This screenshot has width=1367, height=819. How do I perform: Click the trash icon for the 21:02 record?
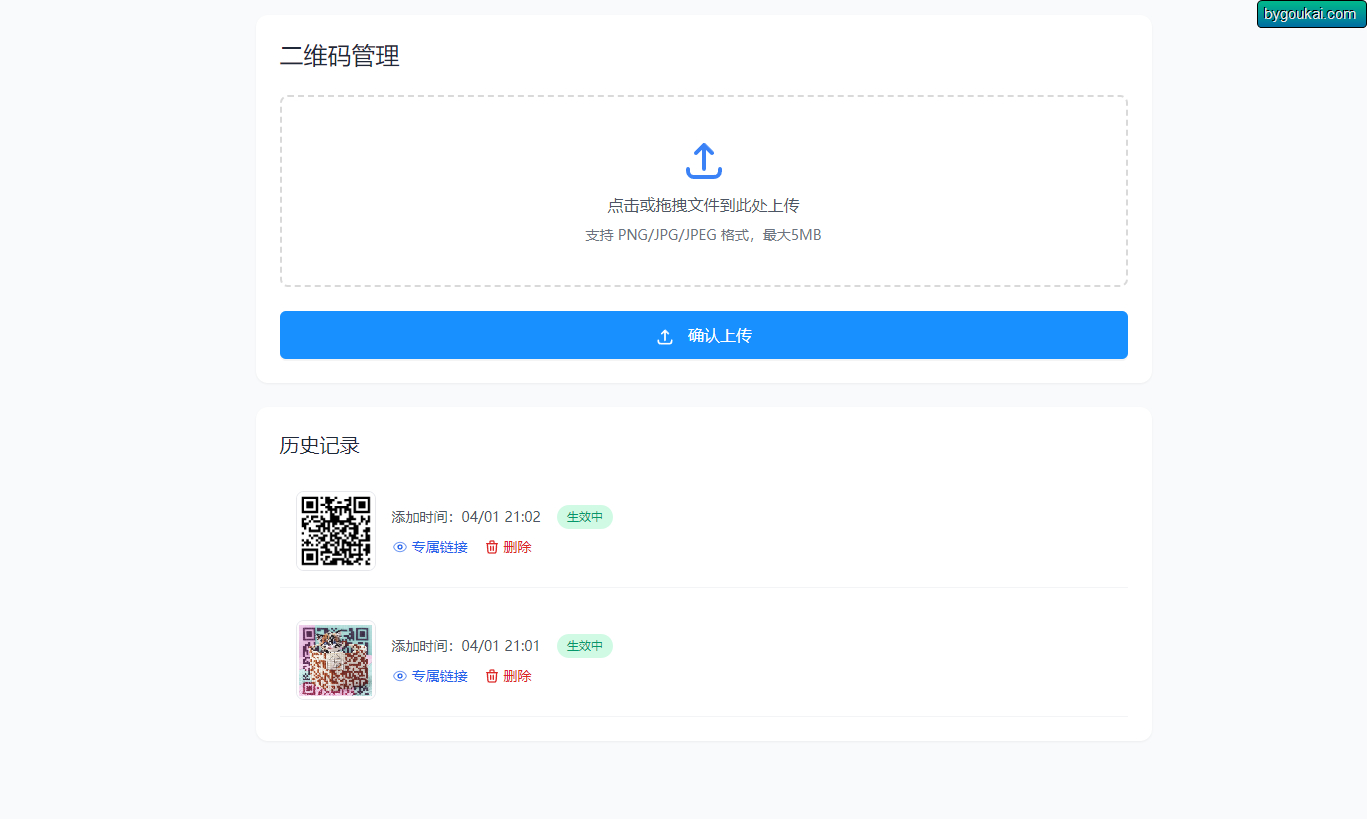pyautogui.click(x=492, y=547)
